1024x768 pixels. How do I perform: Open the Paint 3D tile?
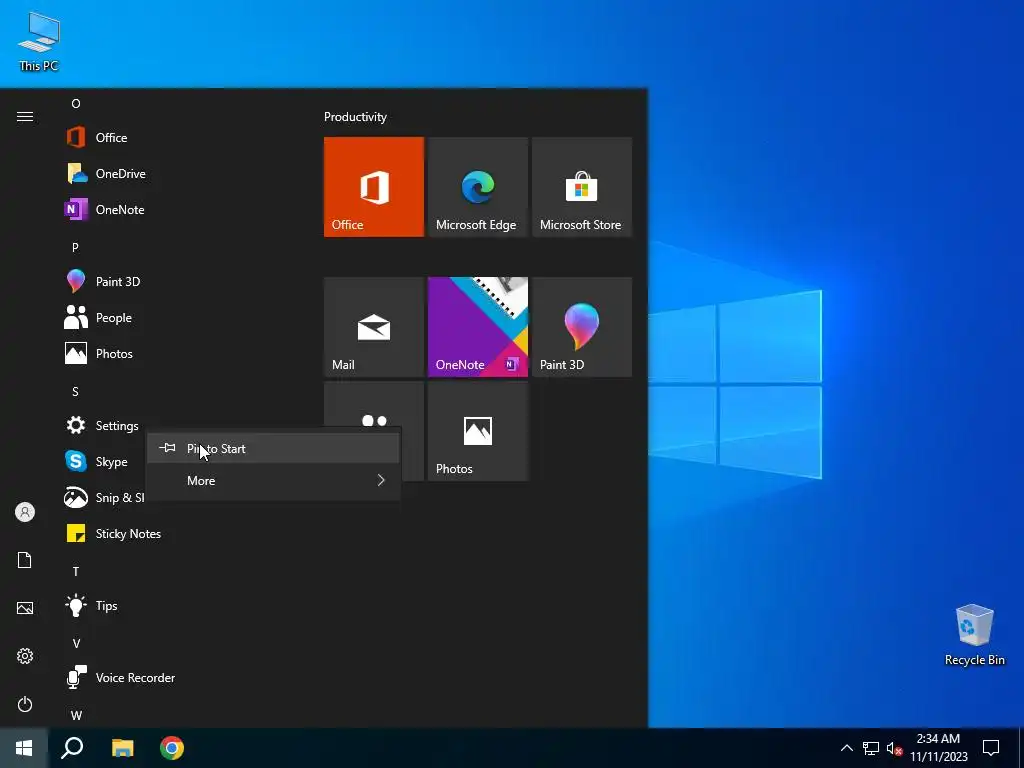click(582, 327)
